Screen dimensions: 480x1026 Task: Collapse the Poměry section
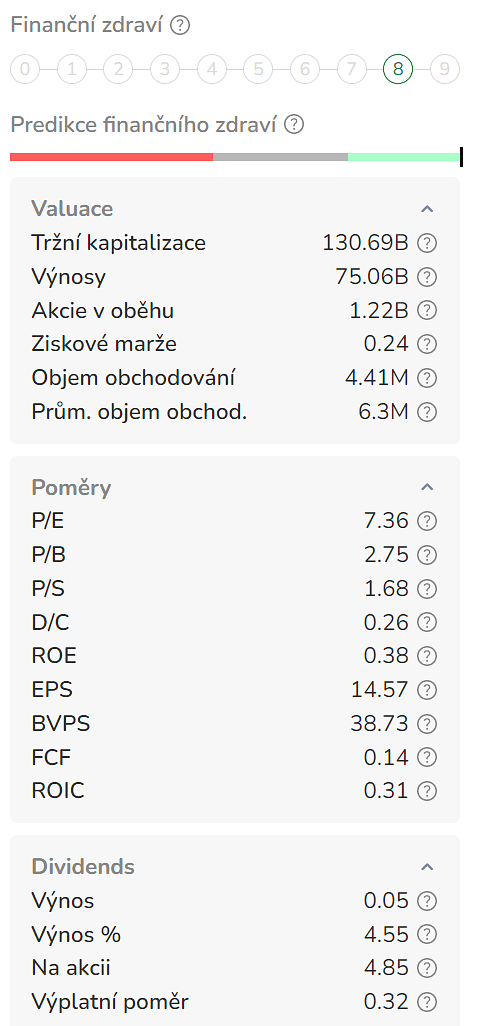[427, 487]
